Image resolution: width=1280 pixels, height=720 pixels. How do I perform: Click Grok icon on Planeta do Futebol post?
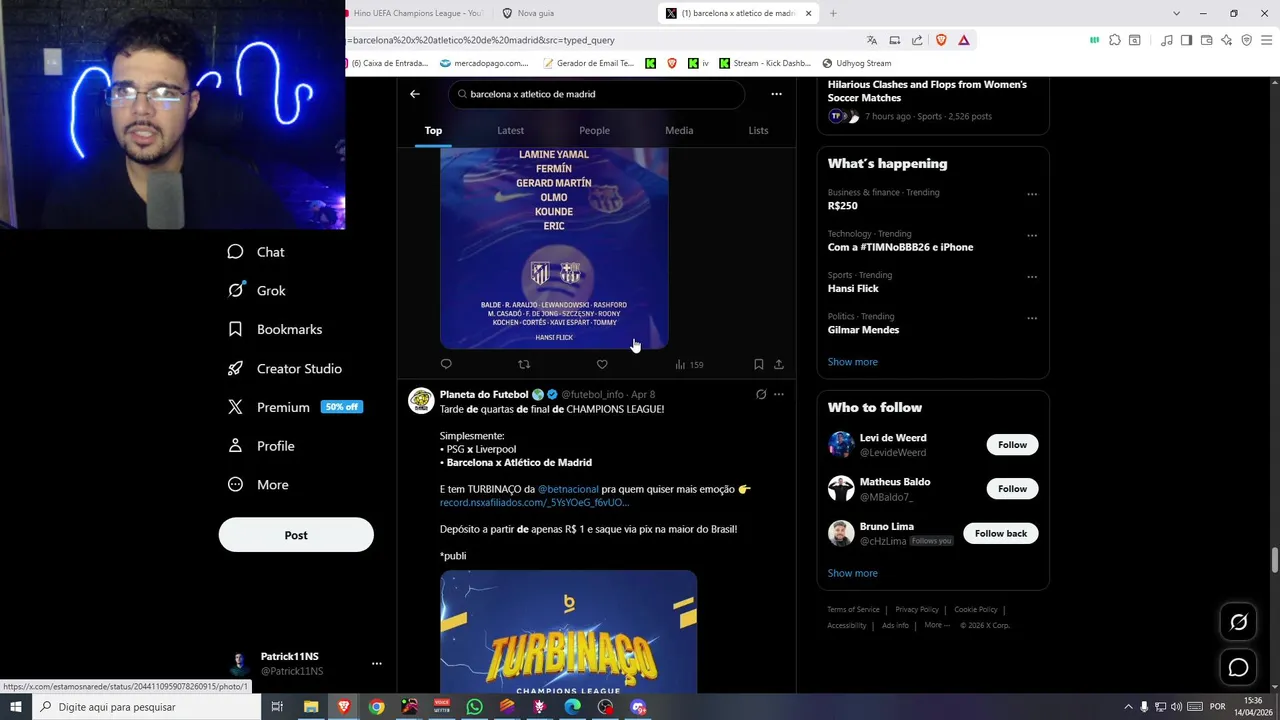coord(761,394)
